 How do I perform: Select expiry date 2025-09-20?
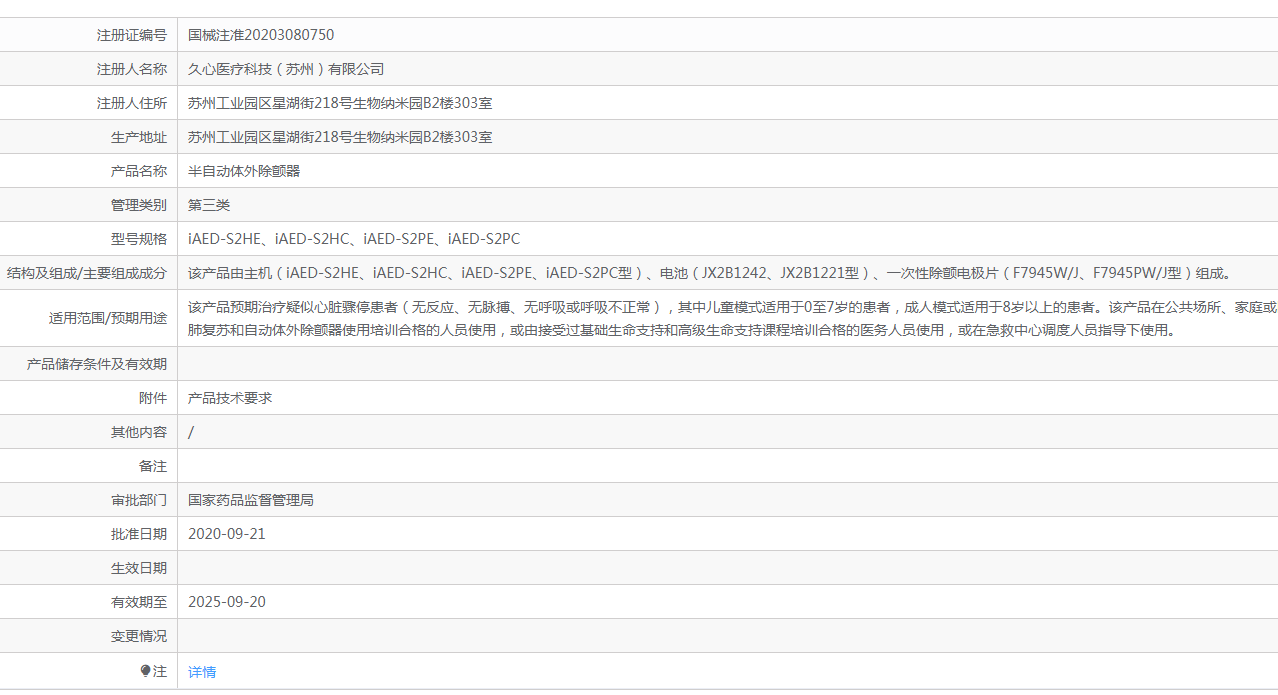click(227, 602)
